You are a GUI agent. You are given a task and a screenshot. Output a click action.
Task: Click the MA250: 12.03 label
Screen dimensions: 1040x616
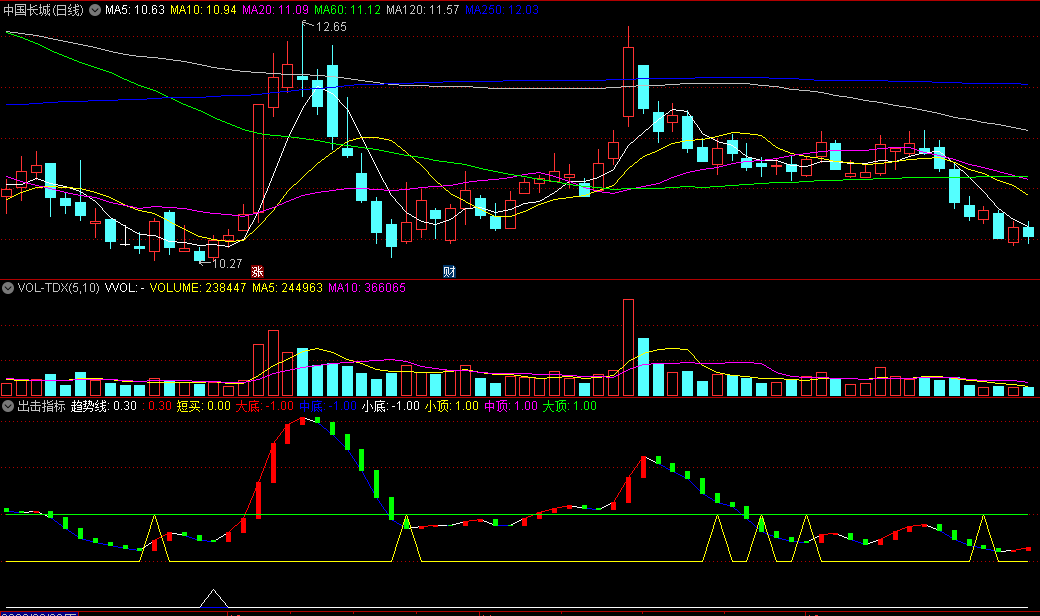point(502,10)
